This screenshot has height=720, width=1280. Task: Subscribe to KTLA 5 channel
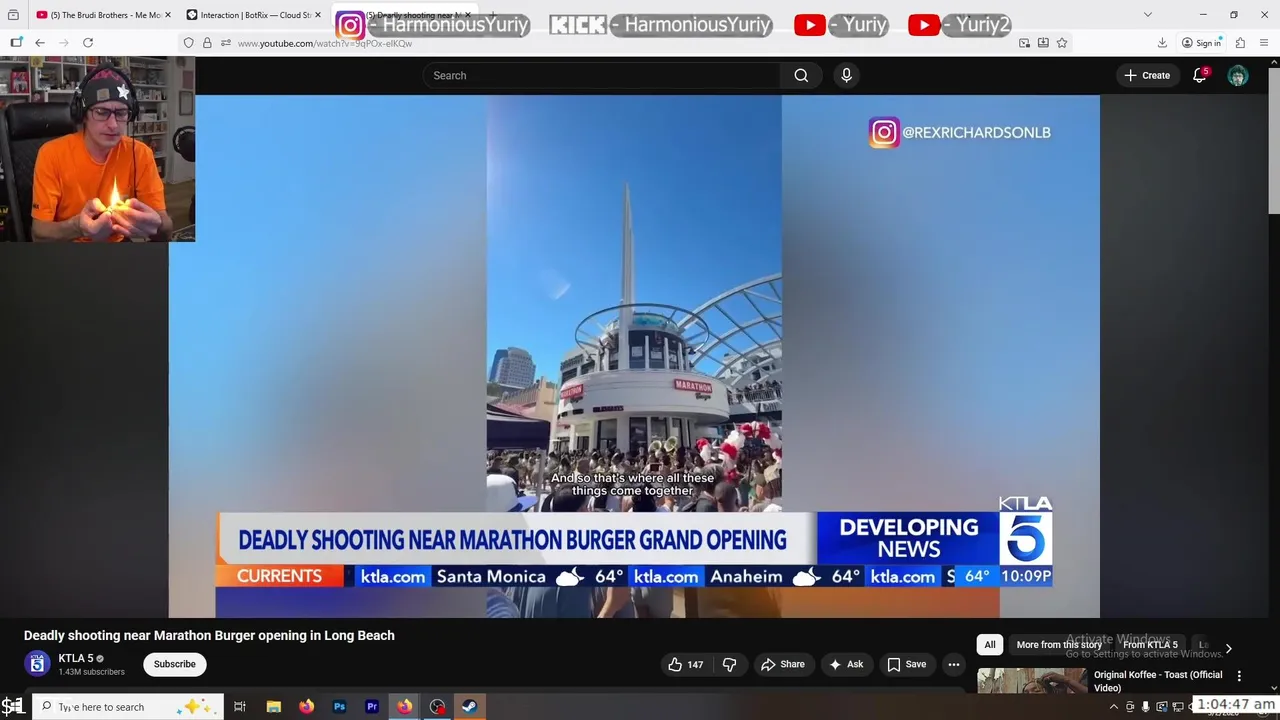click(174, 664)
